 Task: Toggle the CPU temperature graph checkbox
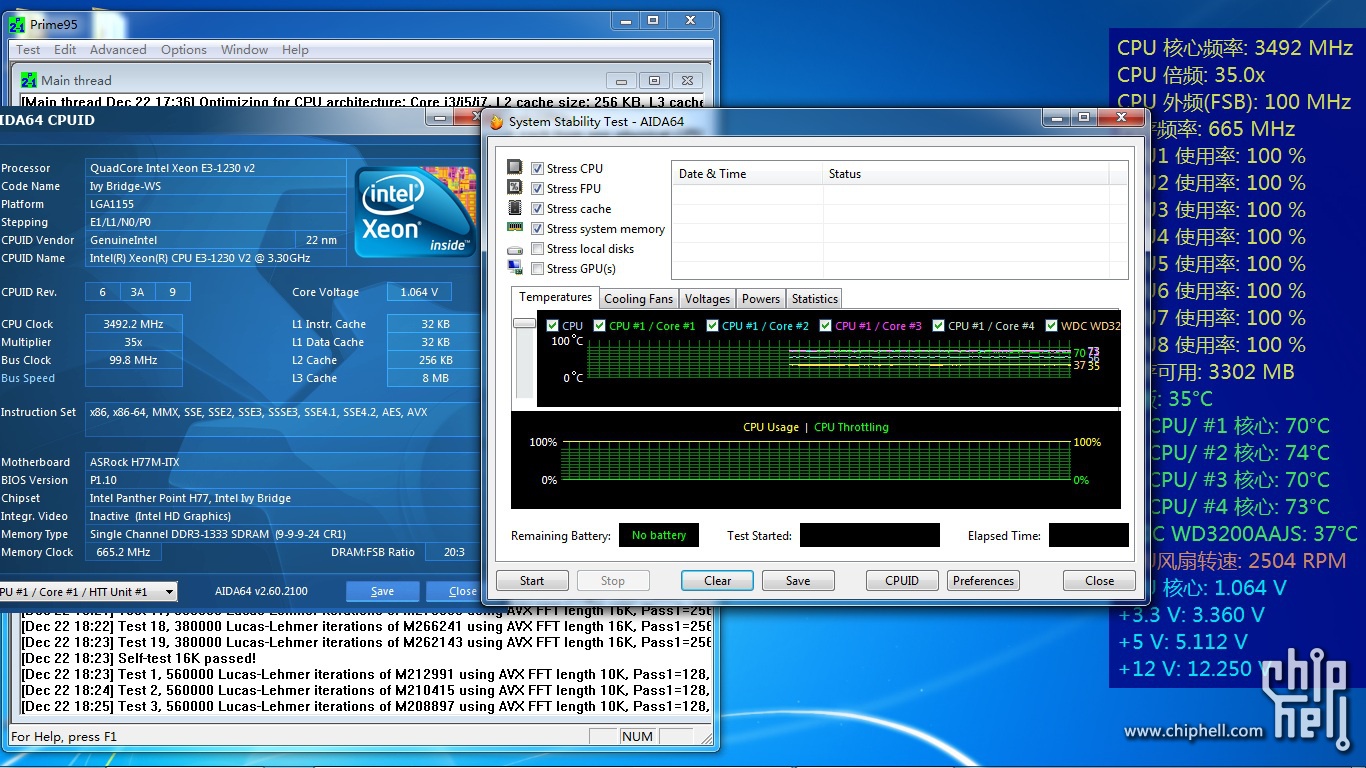pos(552,326)
